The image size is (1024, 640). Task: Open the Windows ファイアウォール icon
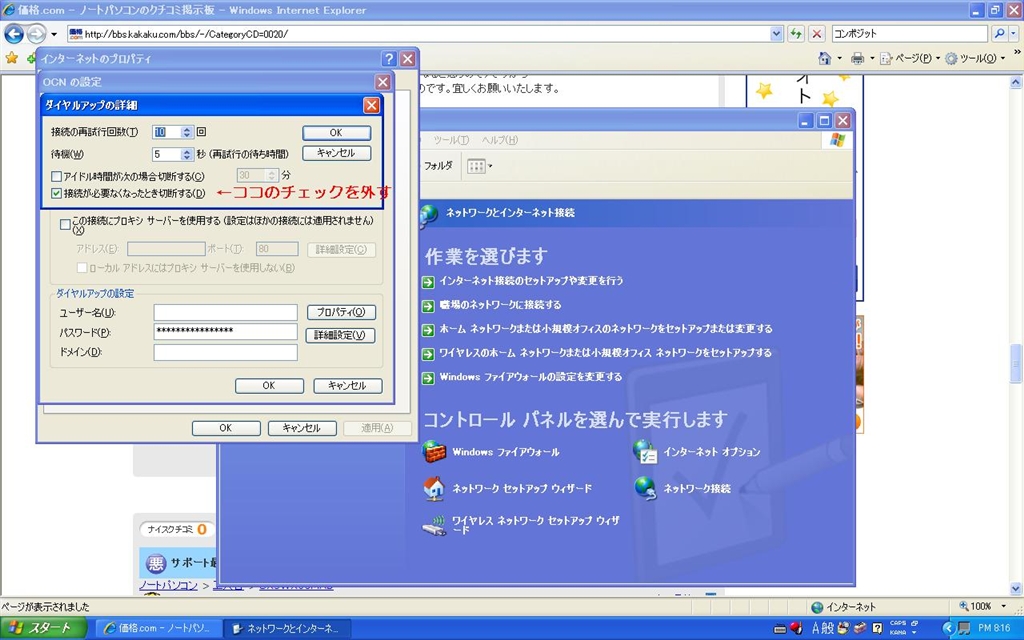click(434, 451)
